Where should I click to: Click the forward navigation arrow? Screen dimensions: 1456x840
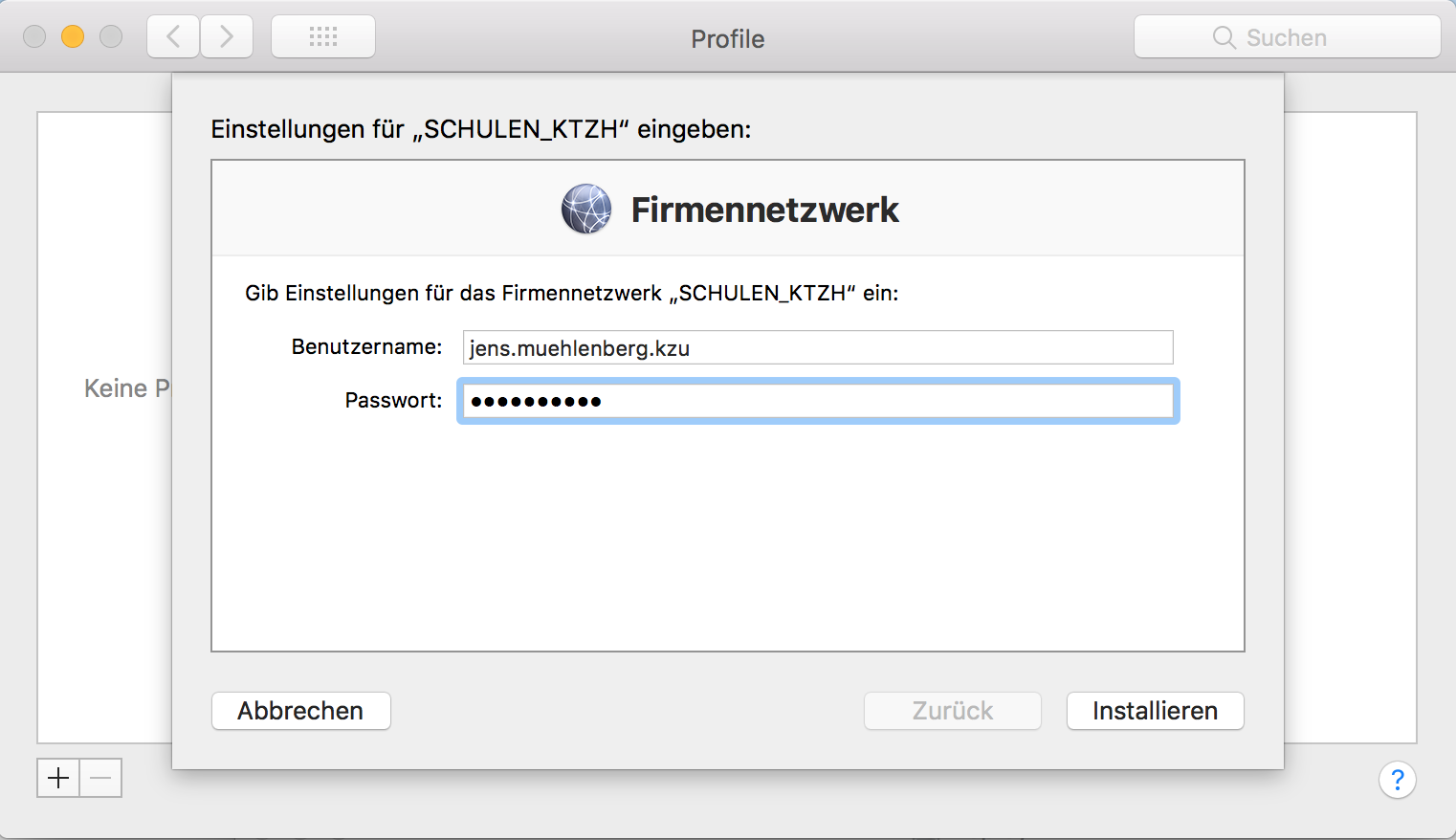pyautogui.click(x=227, y=37)
